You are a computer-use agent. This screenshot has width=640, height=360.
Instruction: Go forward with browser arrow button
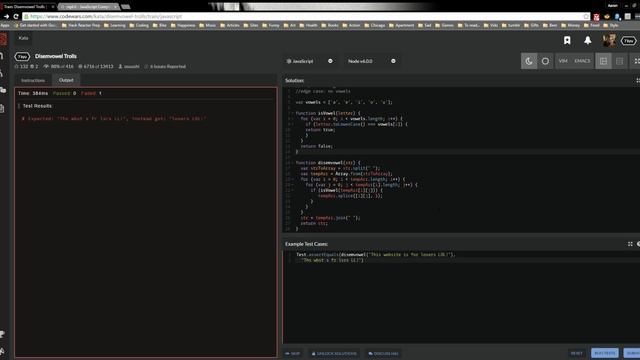click(x=6, y=17)
